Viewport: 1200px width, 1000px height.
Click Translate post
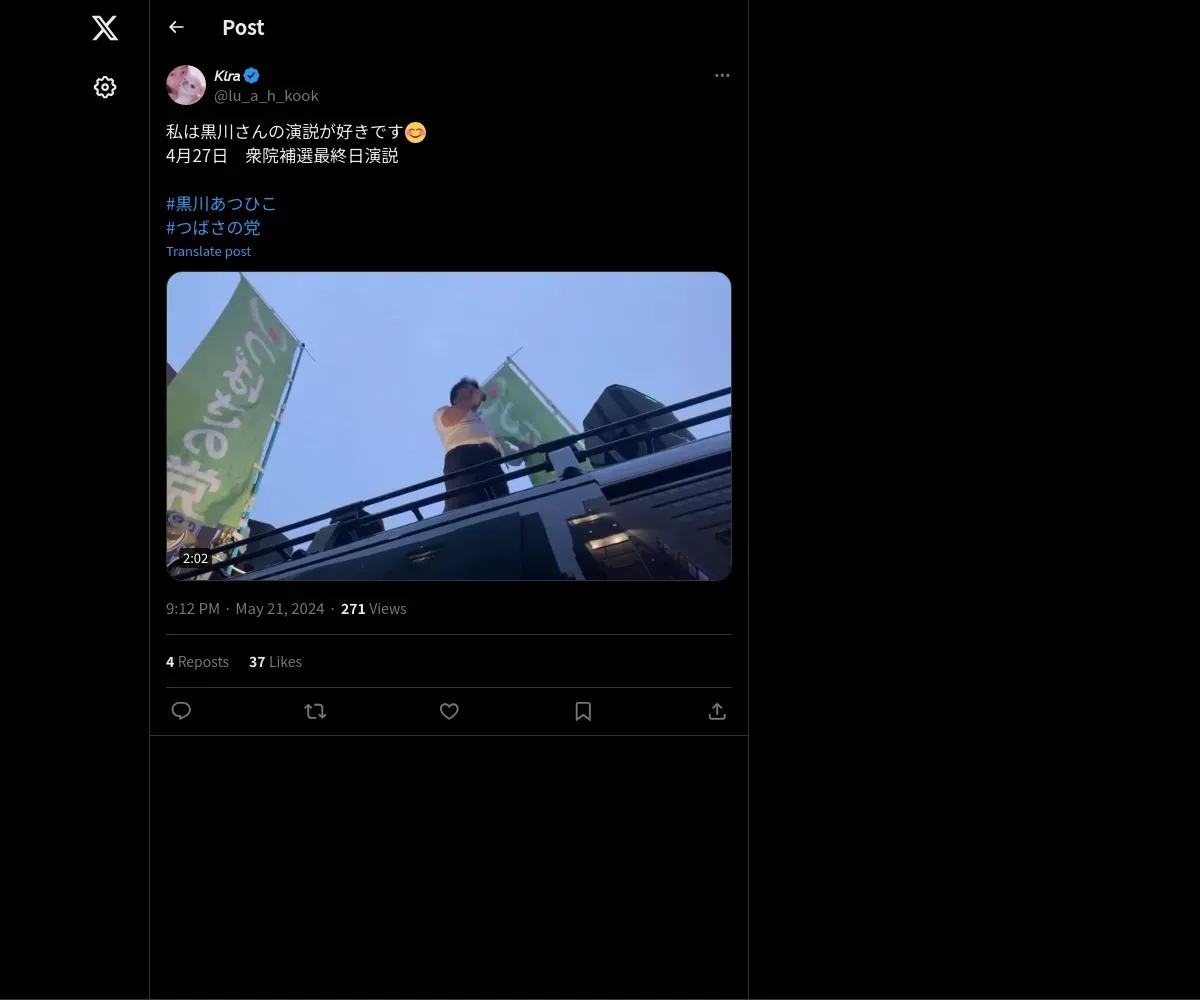pyautogui.click(x=208, y=251)
